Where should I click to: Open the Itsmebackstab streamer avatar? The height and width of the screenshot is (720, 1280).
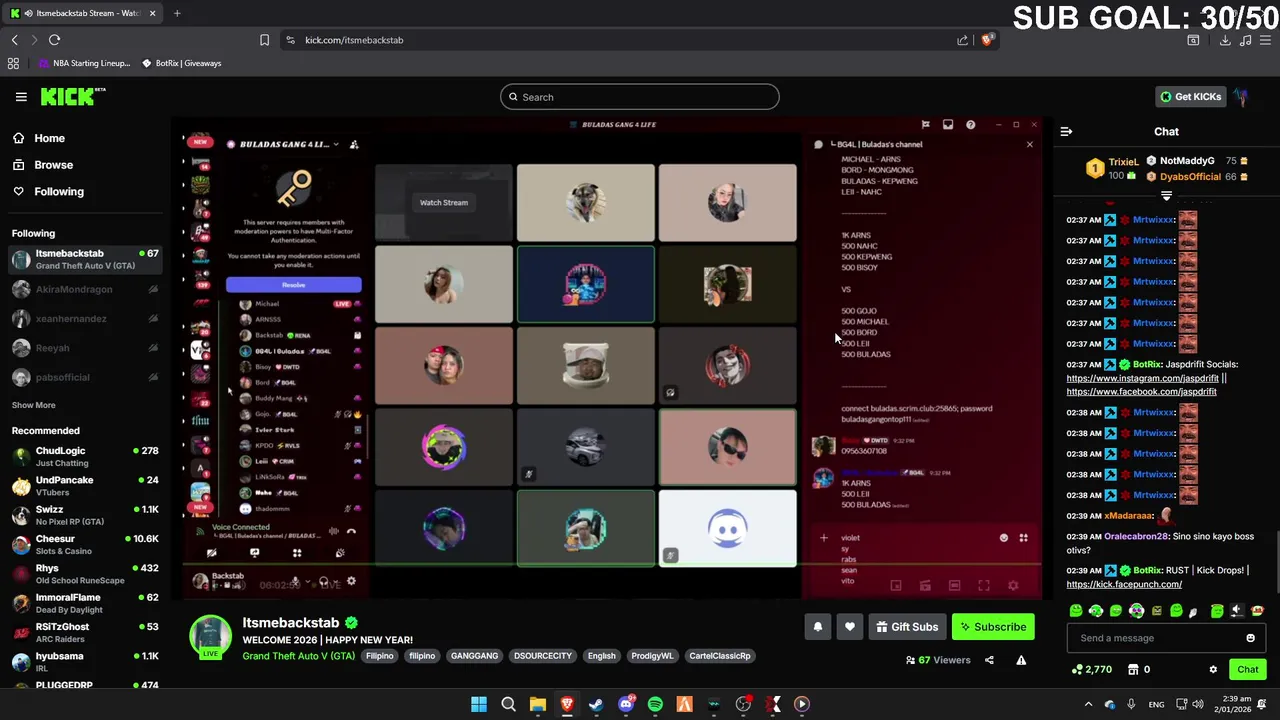[211, 637]
